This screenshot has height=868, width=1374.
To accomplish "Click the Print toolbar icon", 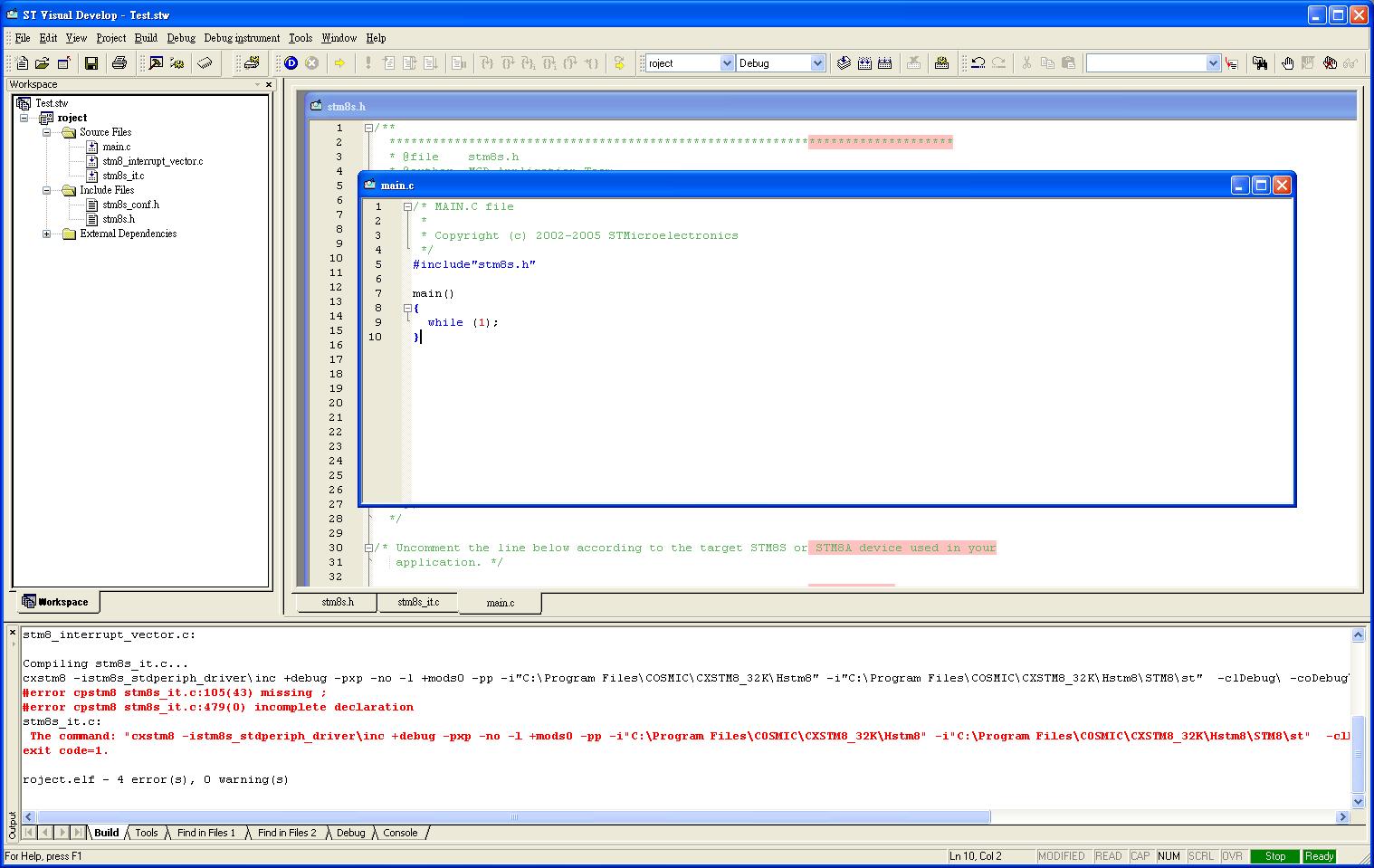I will tap(119, 63).
